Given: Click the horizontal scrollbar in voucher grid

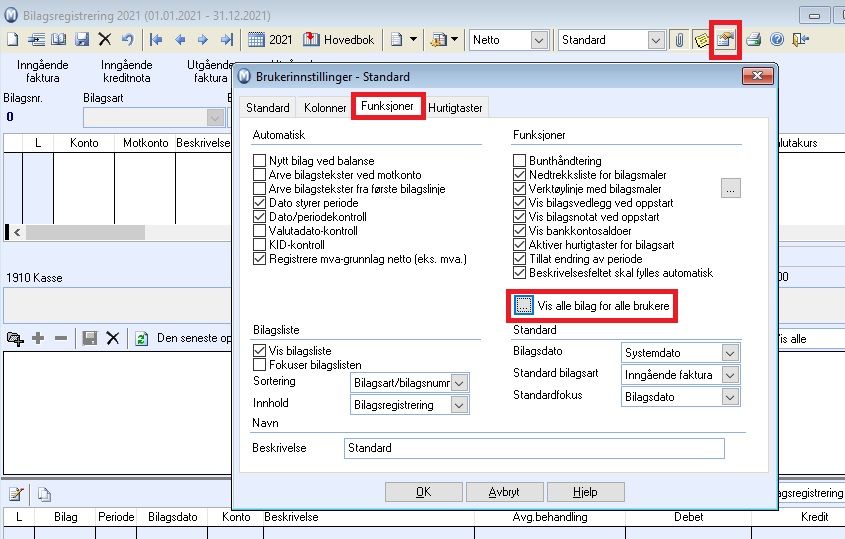Looking at the screenshot, I should (x=85, y=232).
